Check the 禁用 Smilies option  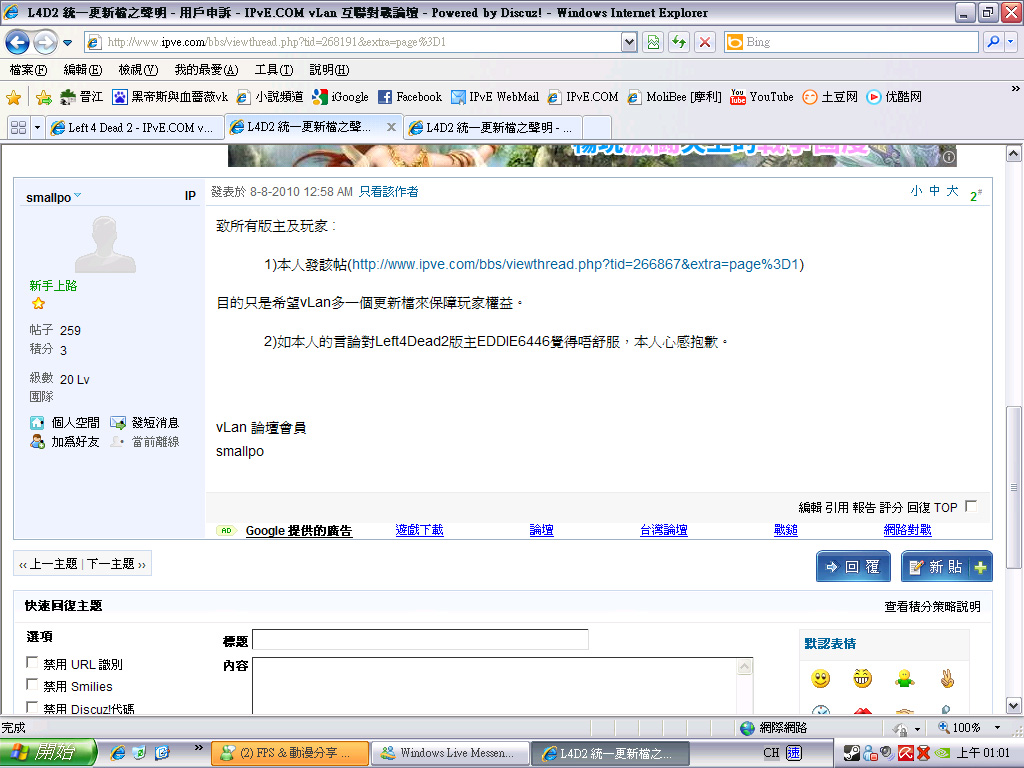click(33, 685)
